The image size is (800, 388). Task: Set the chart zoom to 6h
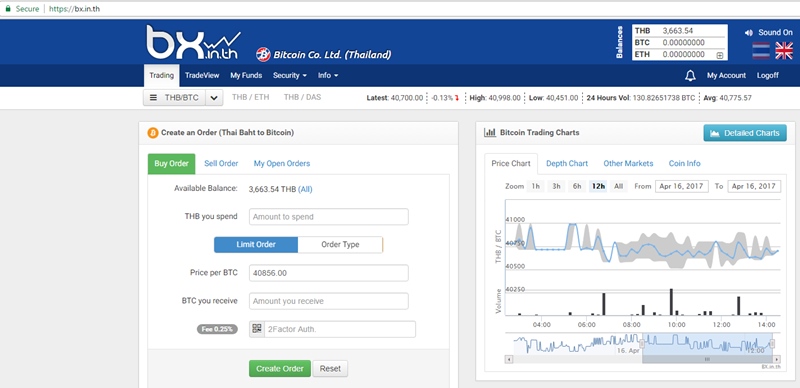577,186
